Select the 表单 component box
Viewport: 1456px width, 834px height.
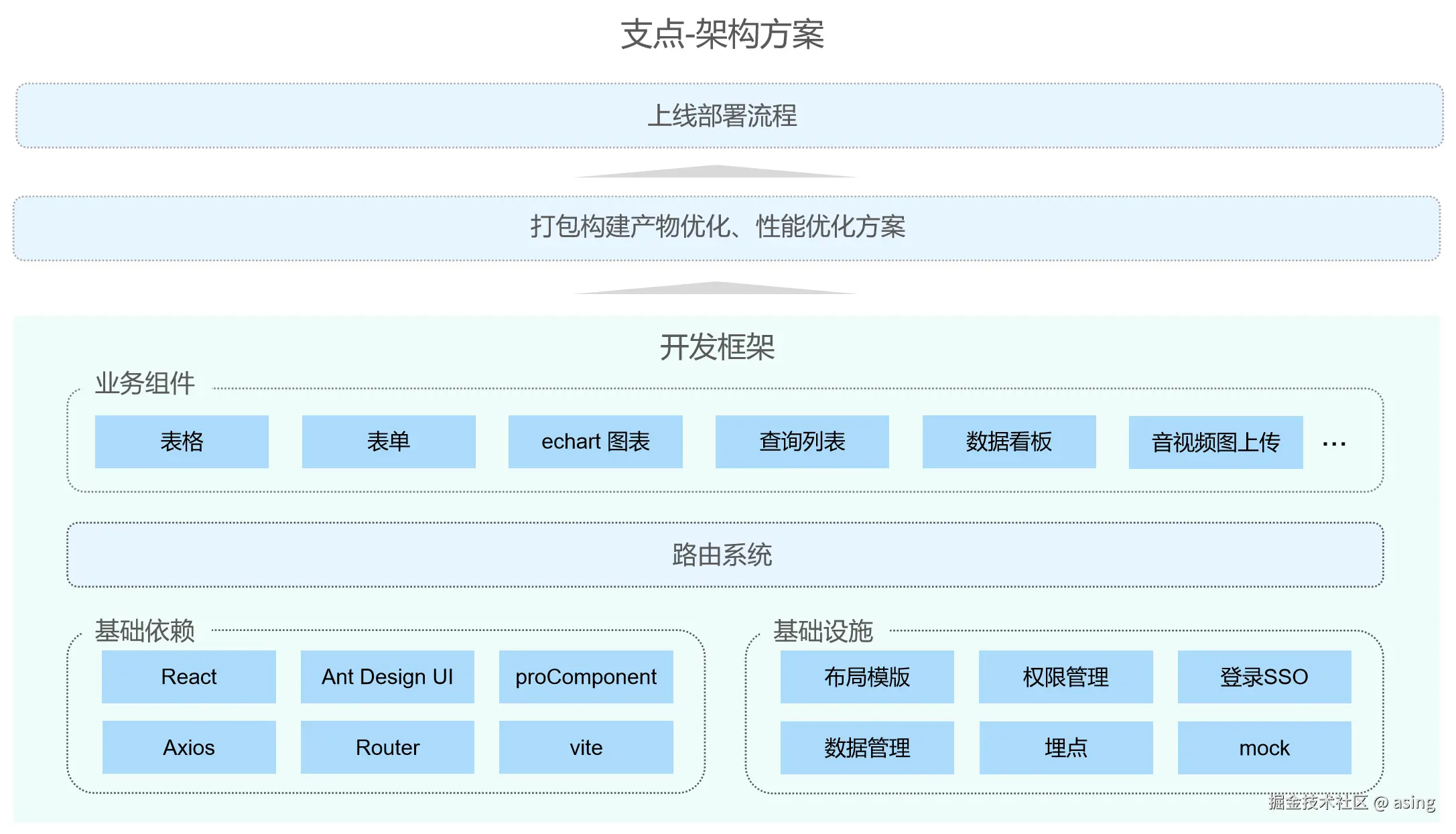[x=389, y=441]
